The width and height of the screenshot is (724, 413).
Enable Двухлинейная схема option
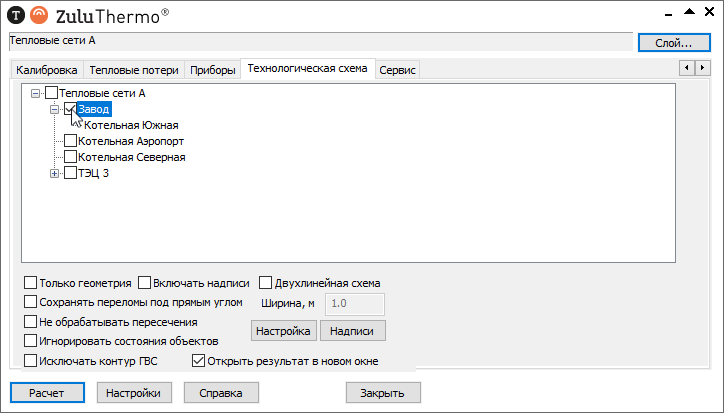(x=265, y=283)
